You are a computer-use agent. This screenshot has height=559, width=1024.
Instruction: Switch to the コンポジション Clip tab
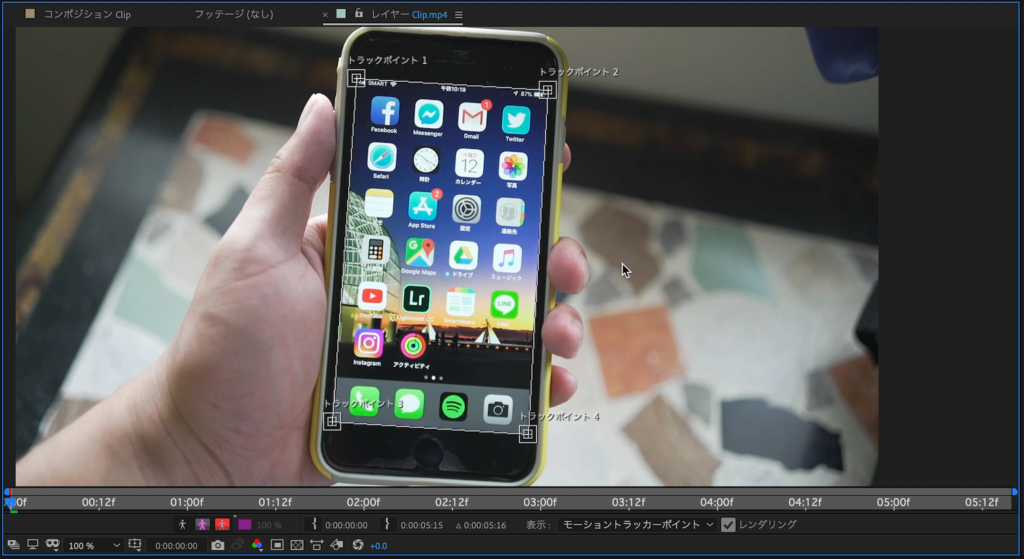tap(87, 14)
